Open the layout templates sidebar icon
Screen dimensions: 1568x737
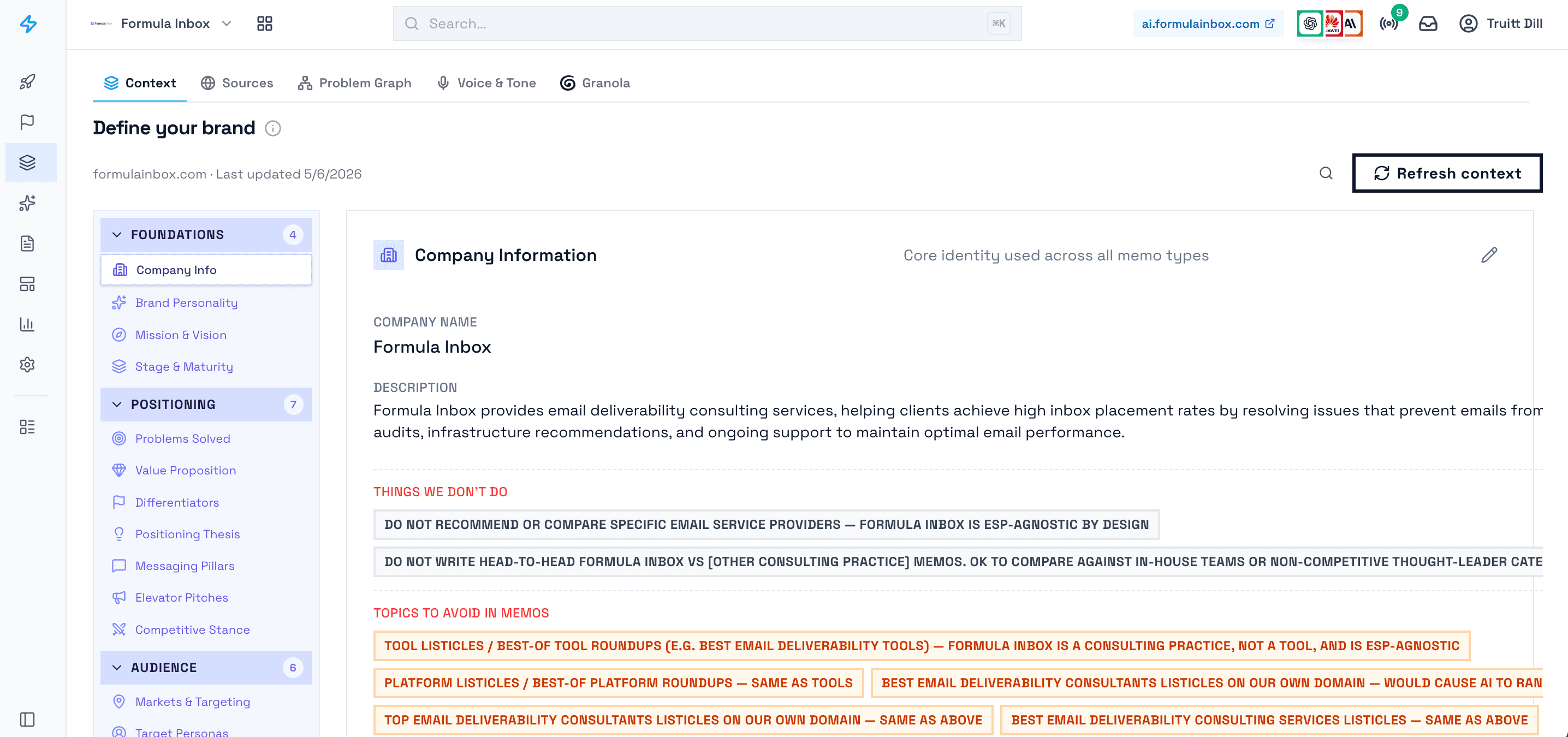point(27,284)
